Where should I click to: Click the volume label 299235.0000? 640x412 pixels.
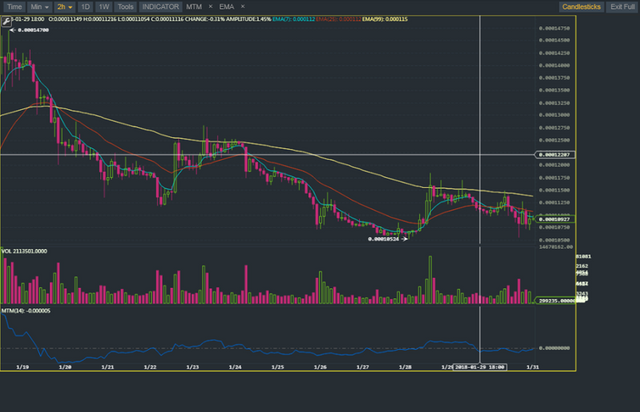pyautogui.click(x=555, y=301)
